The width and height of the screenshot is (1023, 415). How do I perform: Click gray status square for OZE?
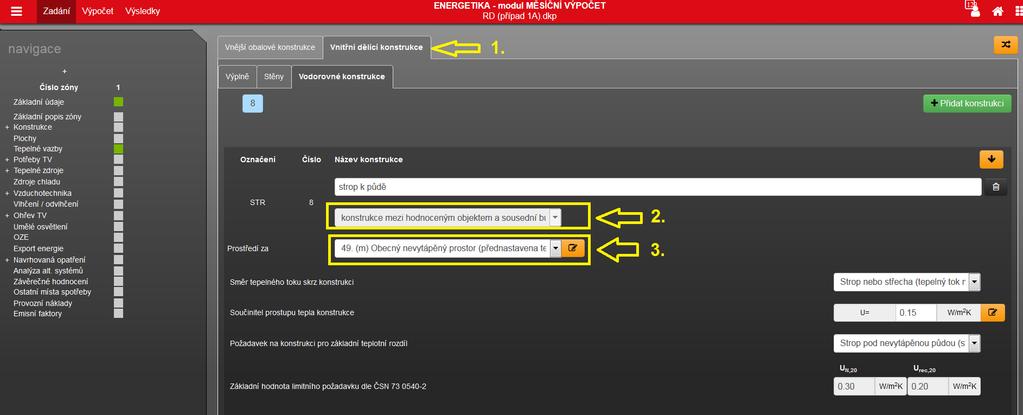[x=118, y=238]
